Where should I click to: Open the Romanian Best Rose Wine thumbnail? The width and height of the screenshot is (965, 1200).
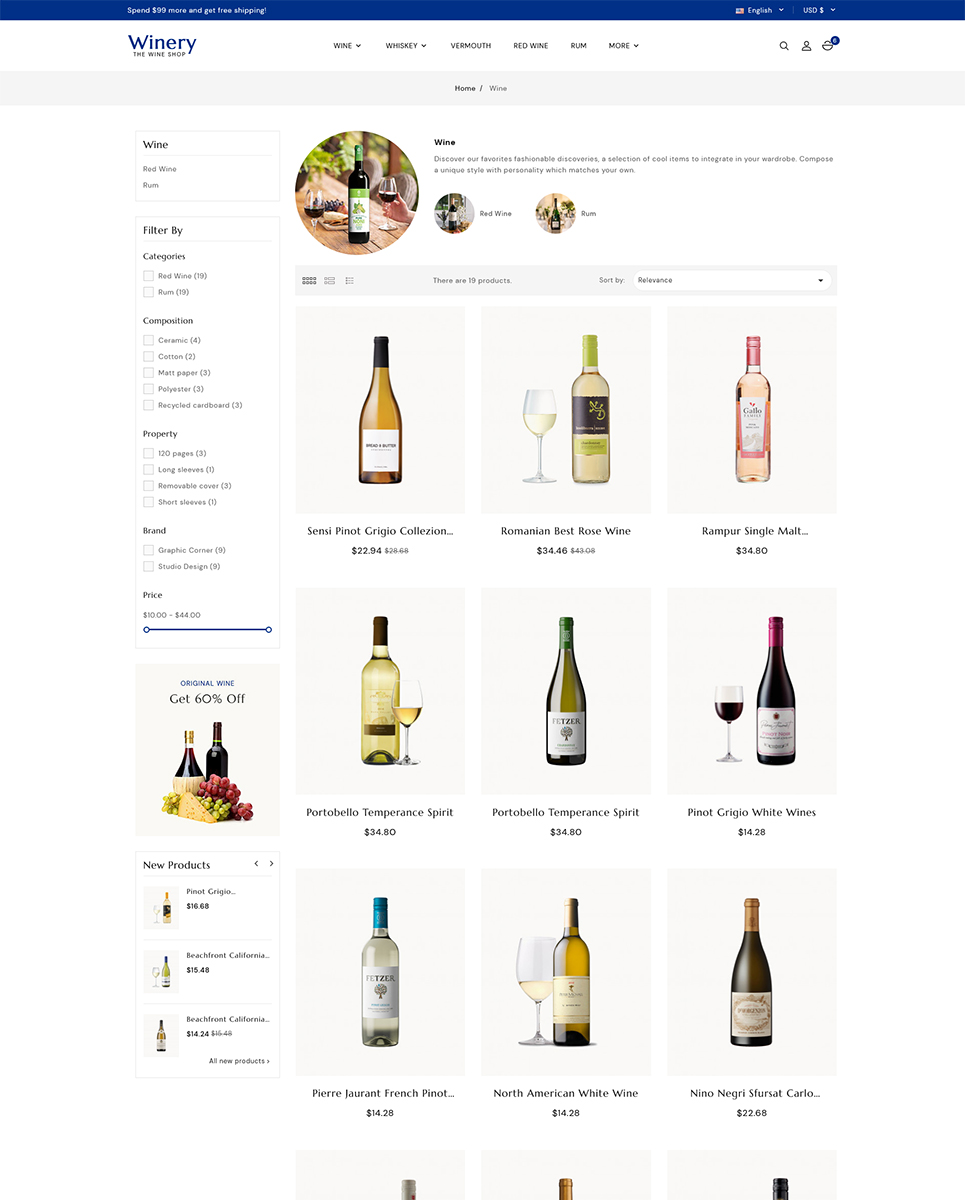[x=566, y=410]
